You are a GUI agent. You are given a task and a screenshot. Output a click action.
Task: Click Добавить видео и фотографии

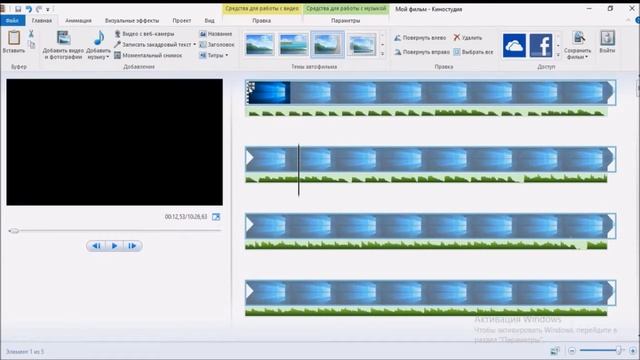pyautogui.click(x=63, y=45)
